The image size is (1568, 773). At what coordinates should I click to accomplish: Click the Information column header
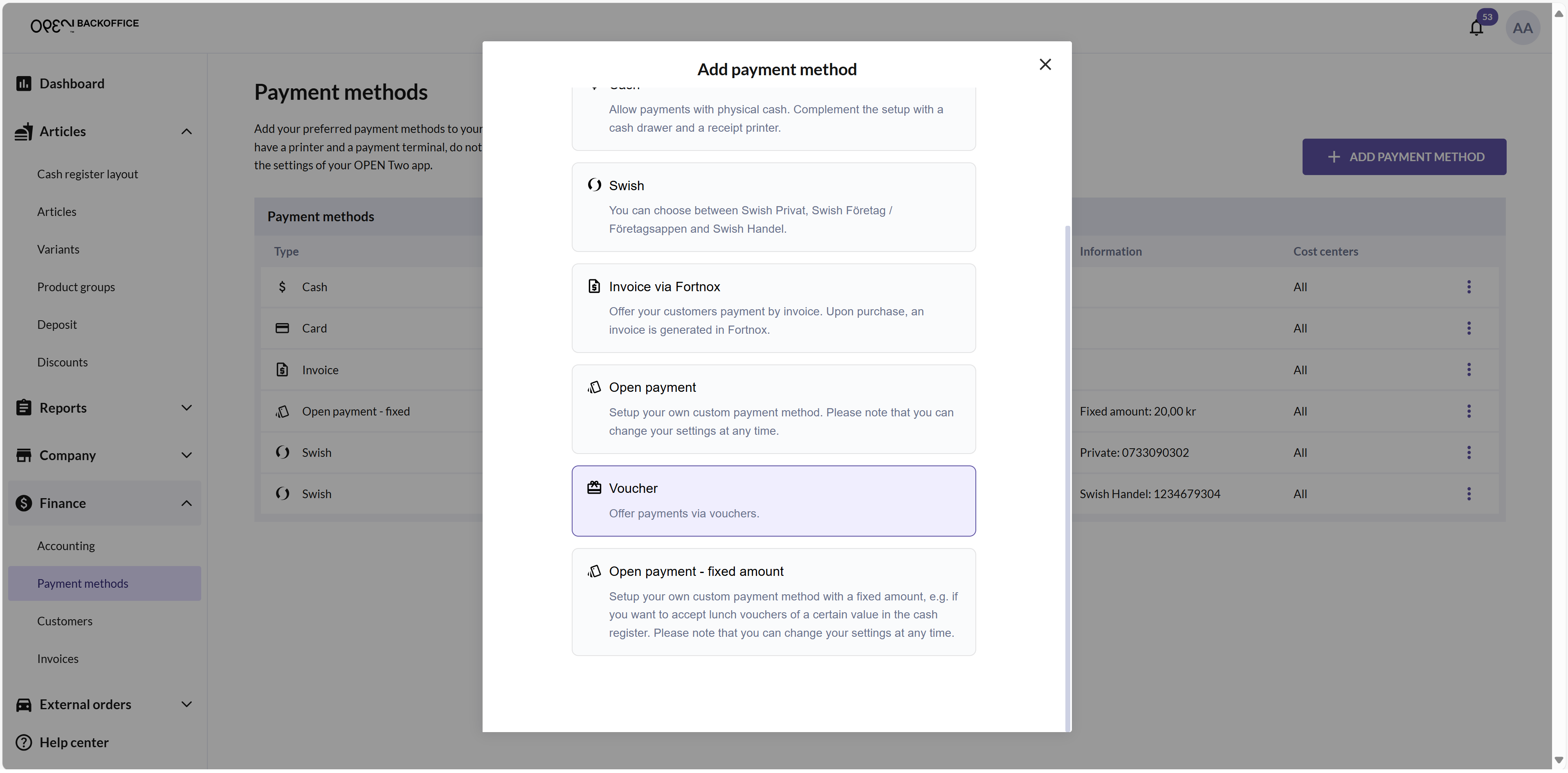[x=1110, y=252]
